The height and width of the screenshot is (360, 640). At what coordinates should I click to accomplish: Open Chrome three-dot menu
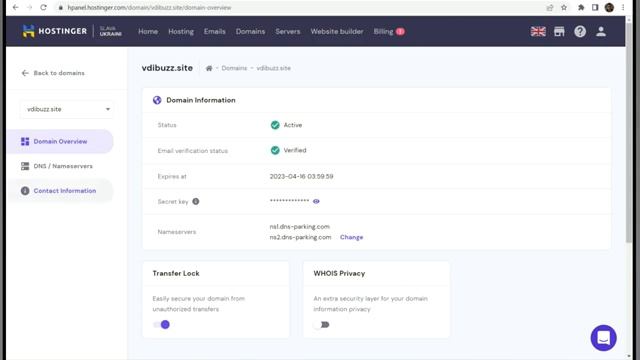point(623,7)
